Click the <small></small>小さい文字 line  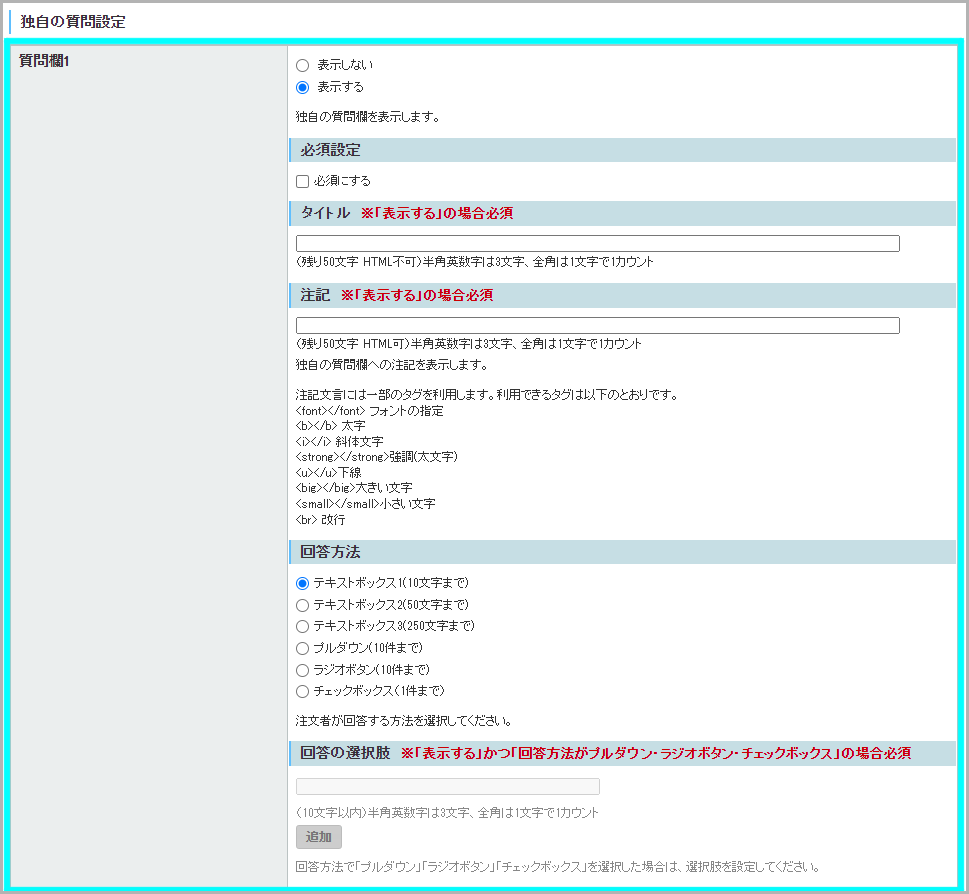[365, 504]
